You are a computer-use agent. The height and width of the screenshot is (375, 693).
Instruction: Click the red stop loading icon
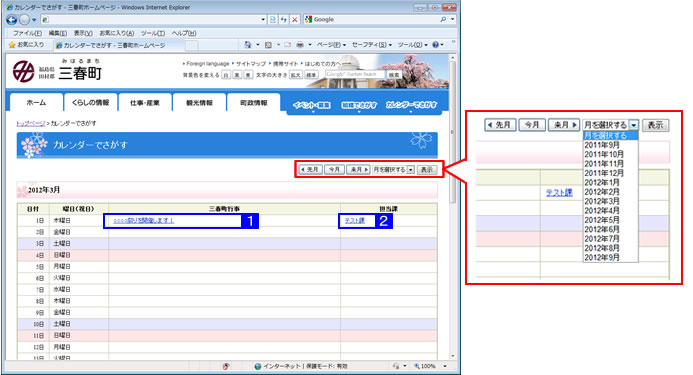tap(294, 19)
